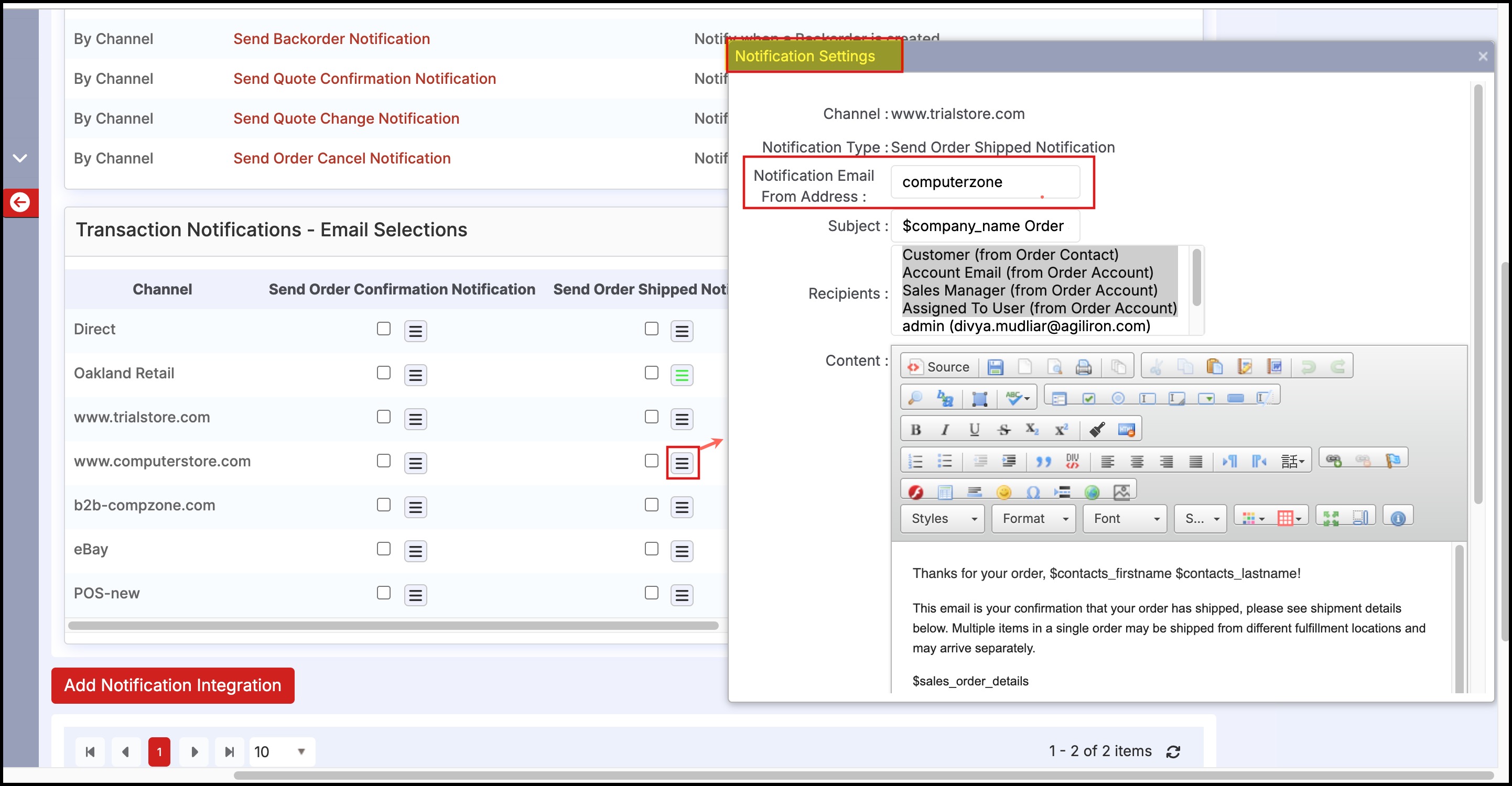Image resolution: width=1512 pixels, height=786 pixels.
Task: Insert a smiley emoticon
Action: [1003, 492]
